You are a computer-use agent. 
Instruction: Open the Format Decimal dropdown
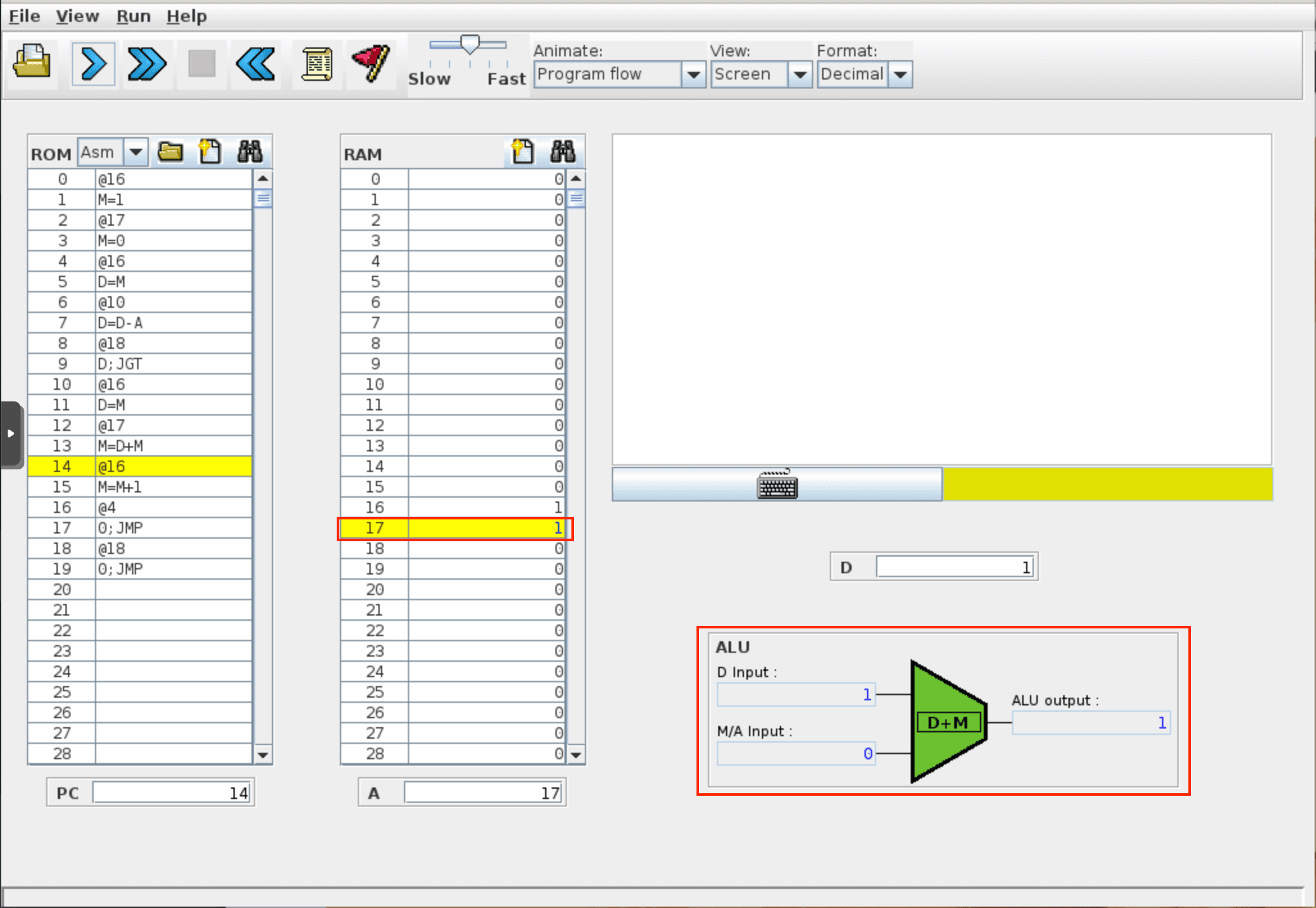click(900, 74)
